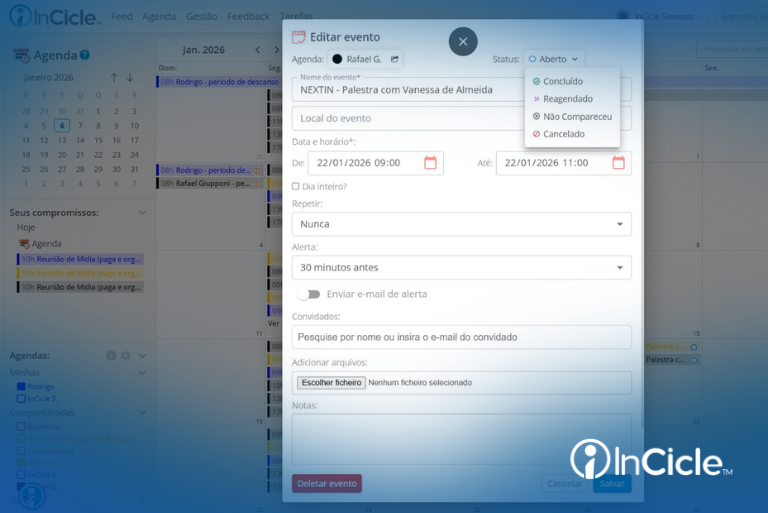Toggle the Treinamentos agenda checkbox
Viewport: 768px width, 513px height.
coord(21,450)
